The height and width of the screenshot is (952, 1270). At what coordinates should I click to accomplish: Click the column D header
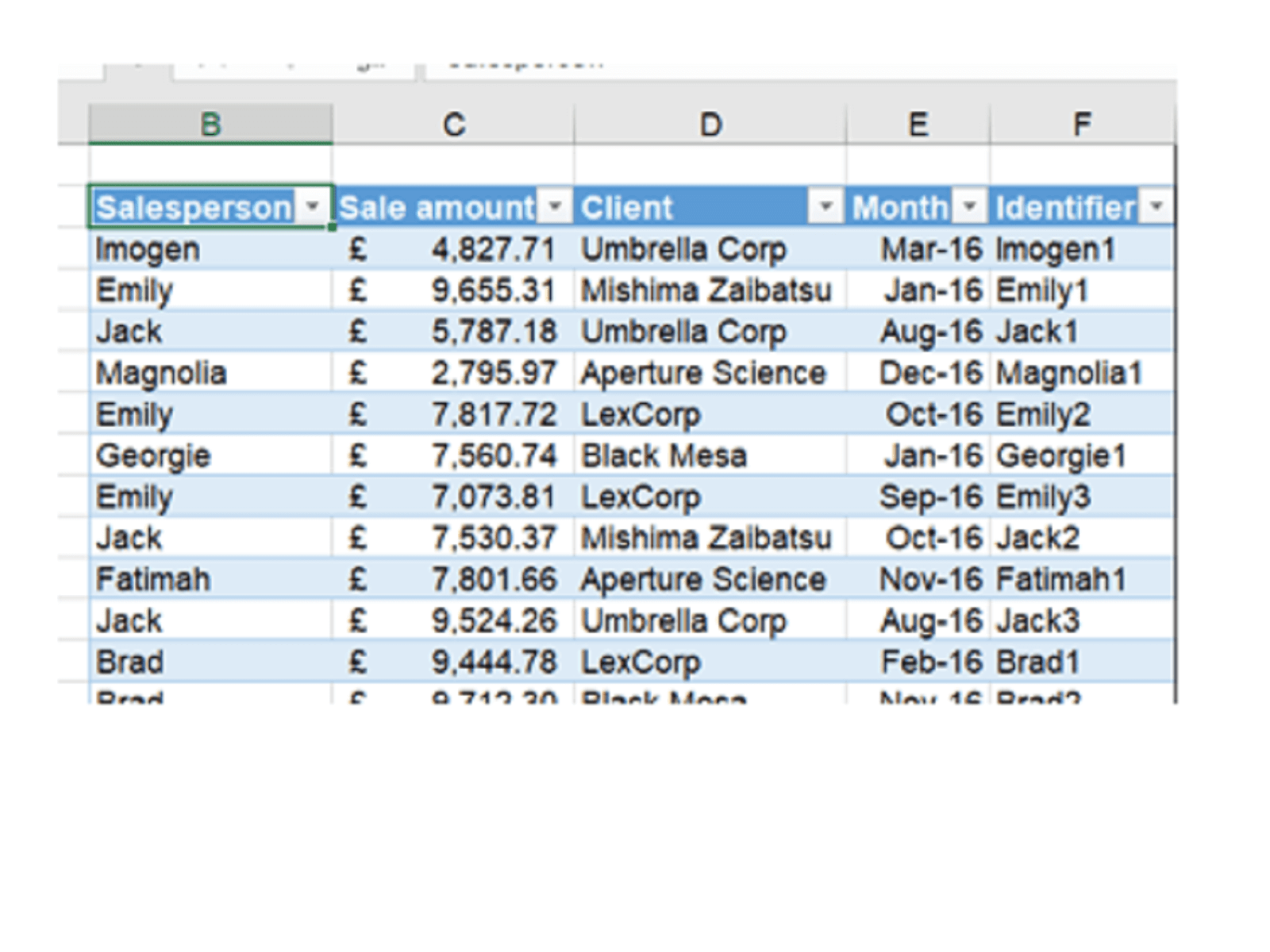710,125
